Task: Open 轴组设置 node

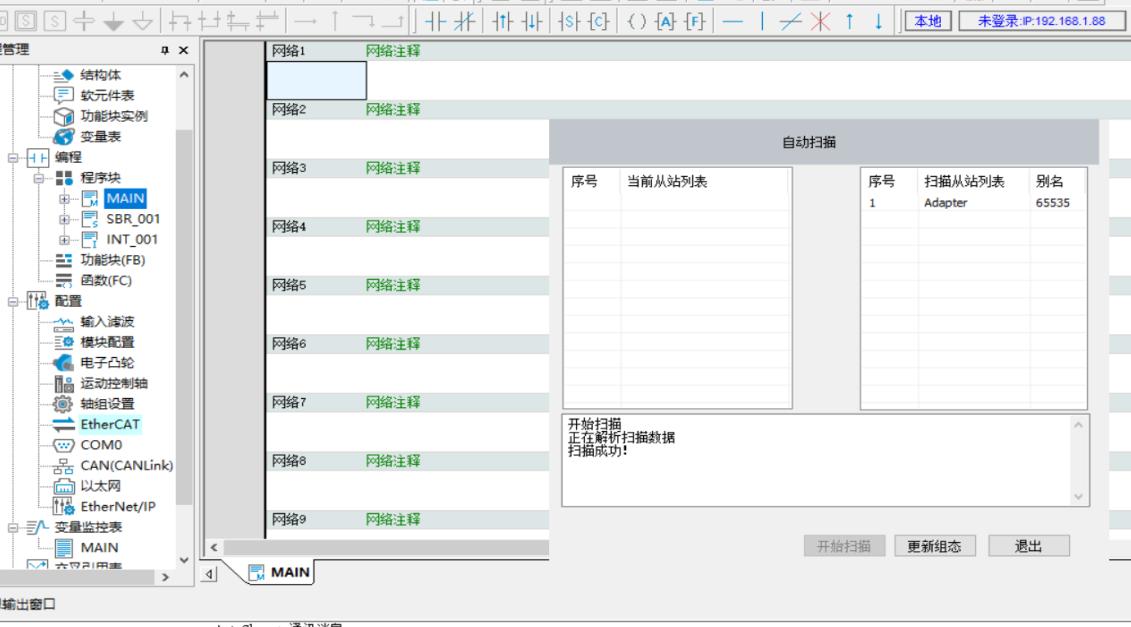Action: (x=107, y=403)
